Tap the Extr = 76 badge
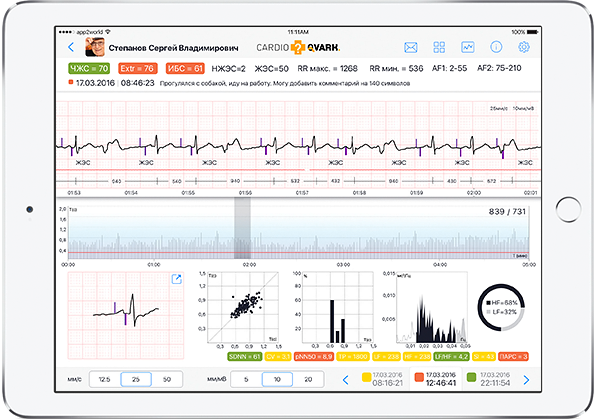The height and width of the screenshot is (420, 600). pos(137,68)
